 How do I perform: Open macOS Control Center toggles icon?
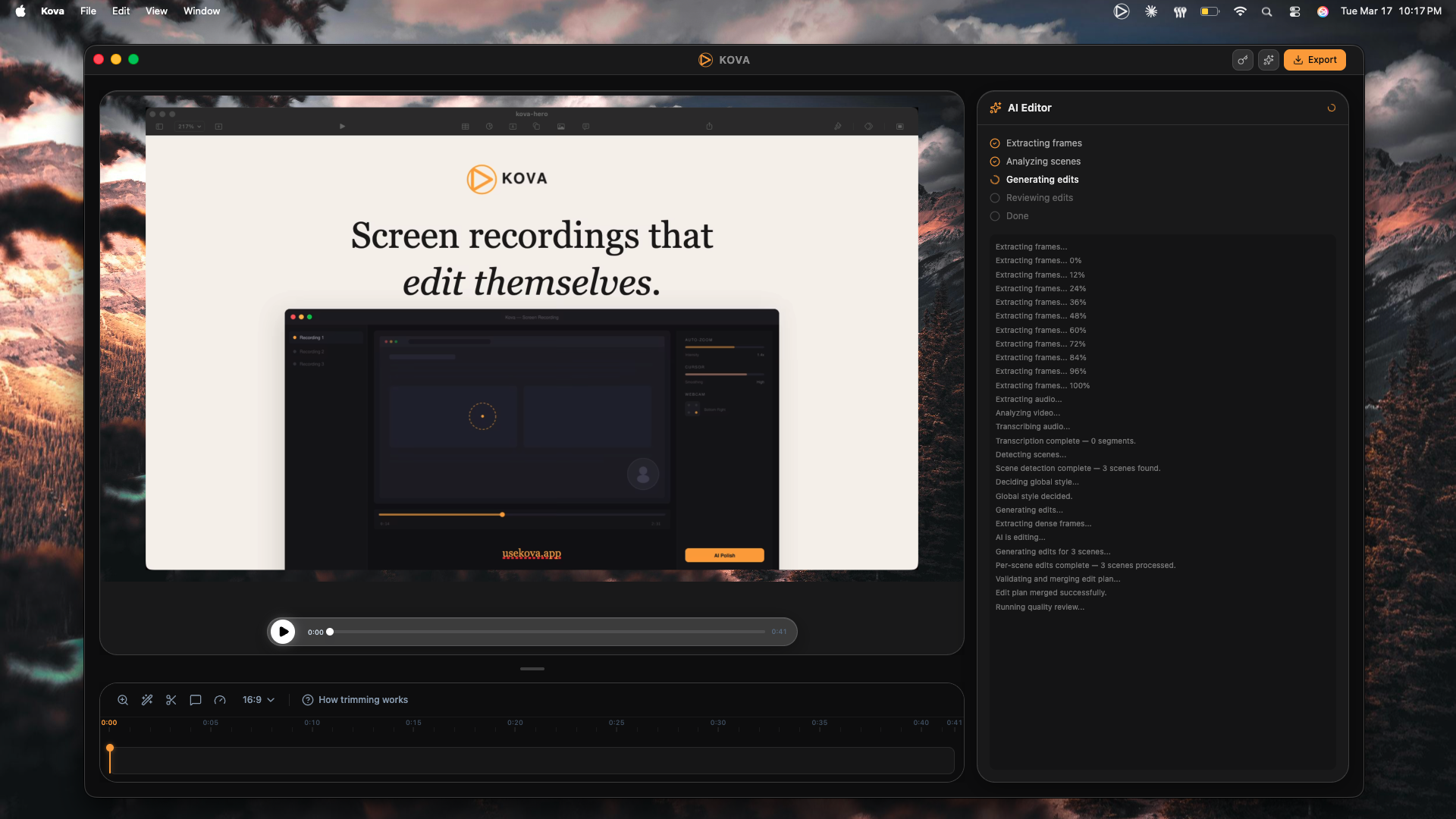click(x=1294, y=11)
